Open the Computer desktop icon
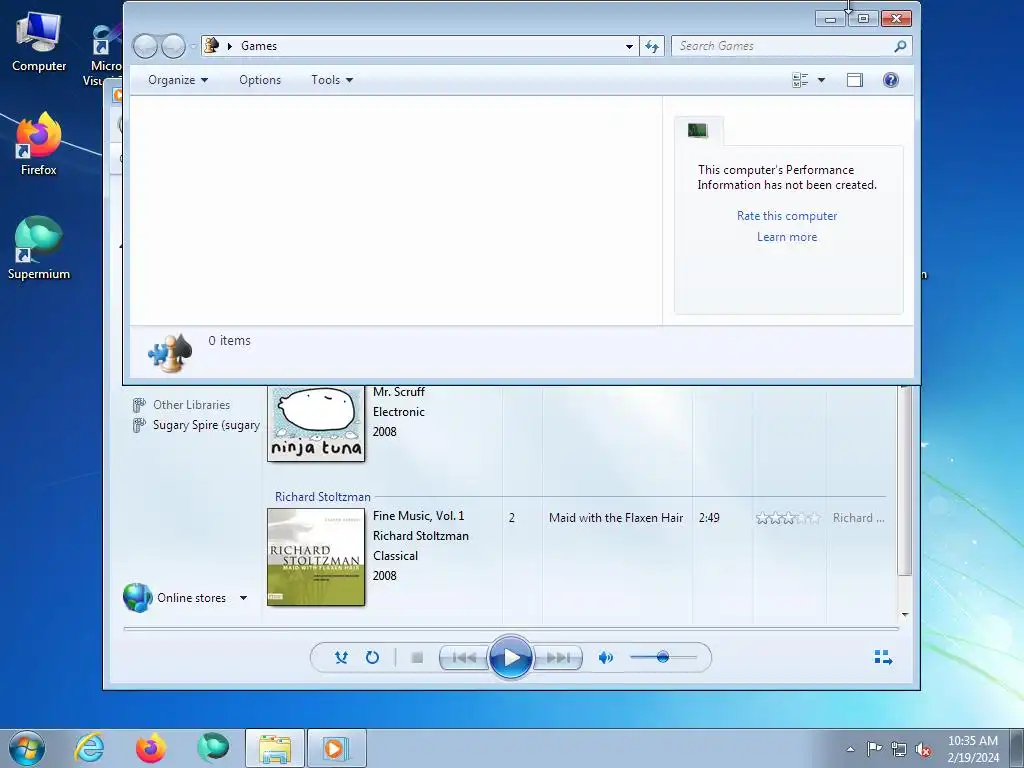 (39, 42)
